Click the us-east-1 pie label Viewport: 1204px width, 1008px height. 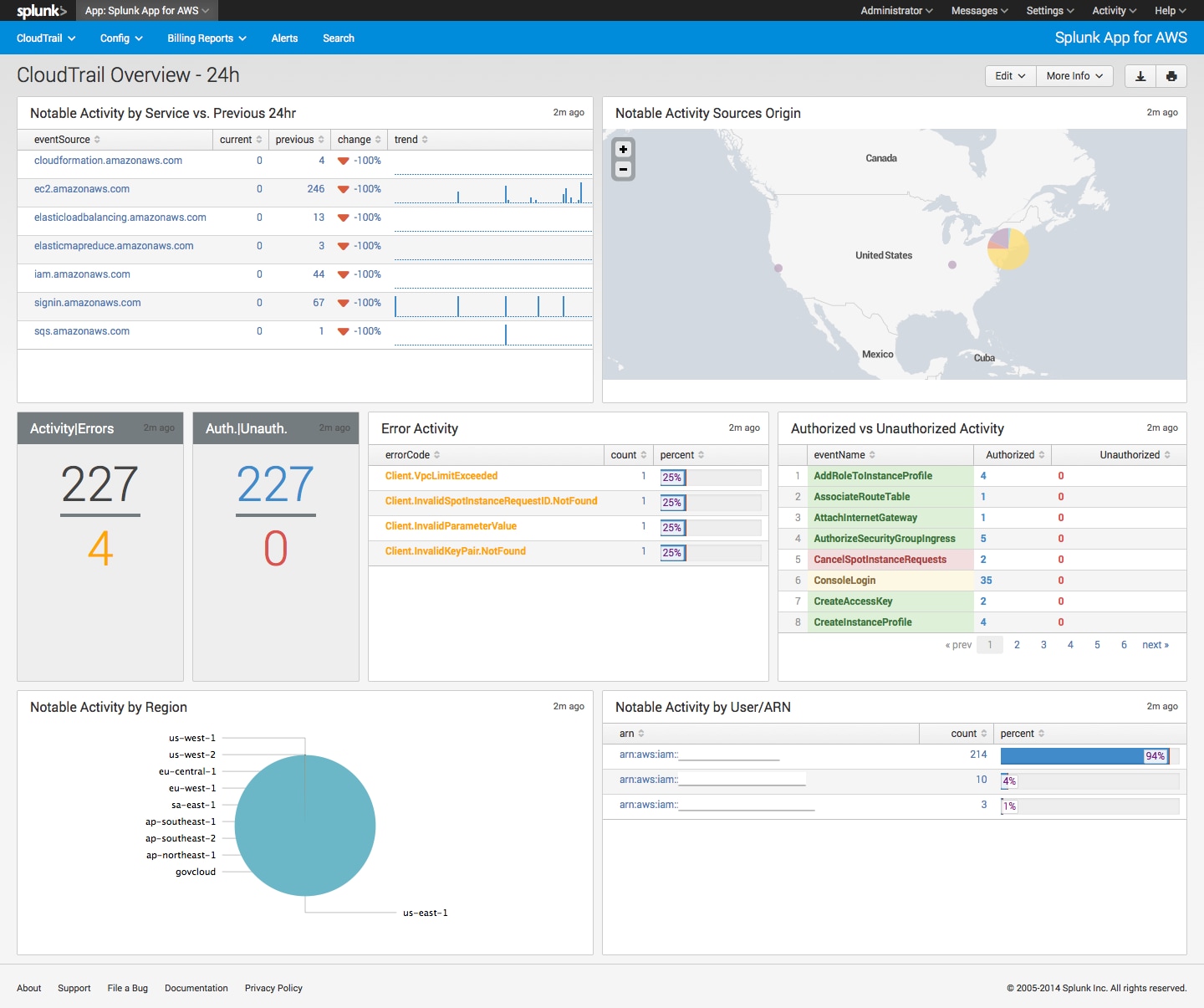coord(426,913)
